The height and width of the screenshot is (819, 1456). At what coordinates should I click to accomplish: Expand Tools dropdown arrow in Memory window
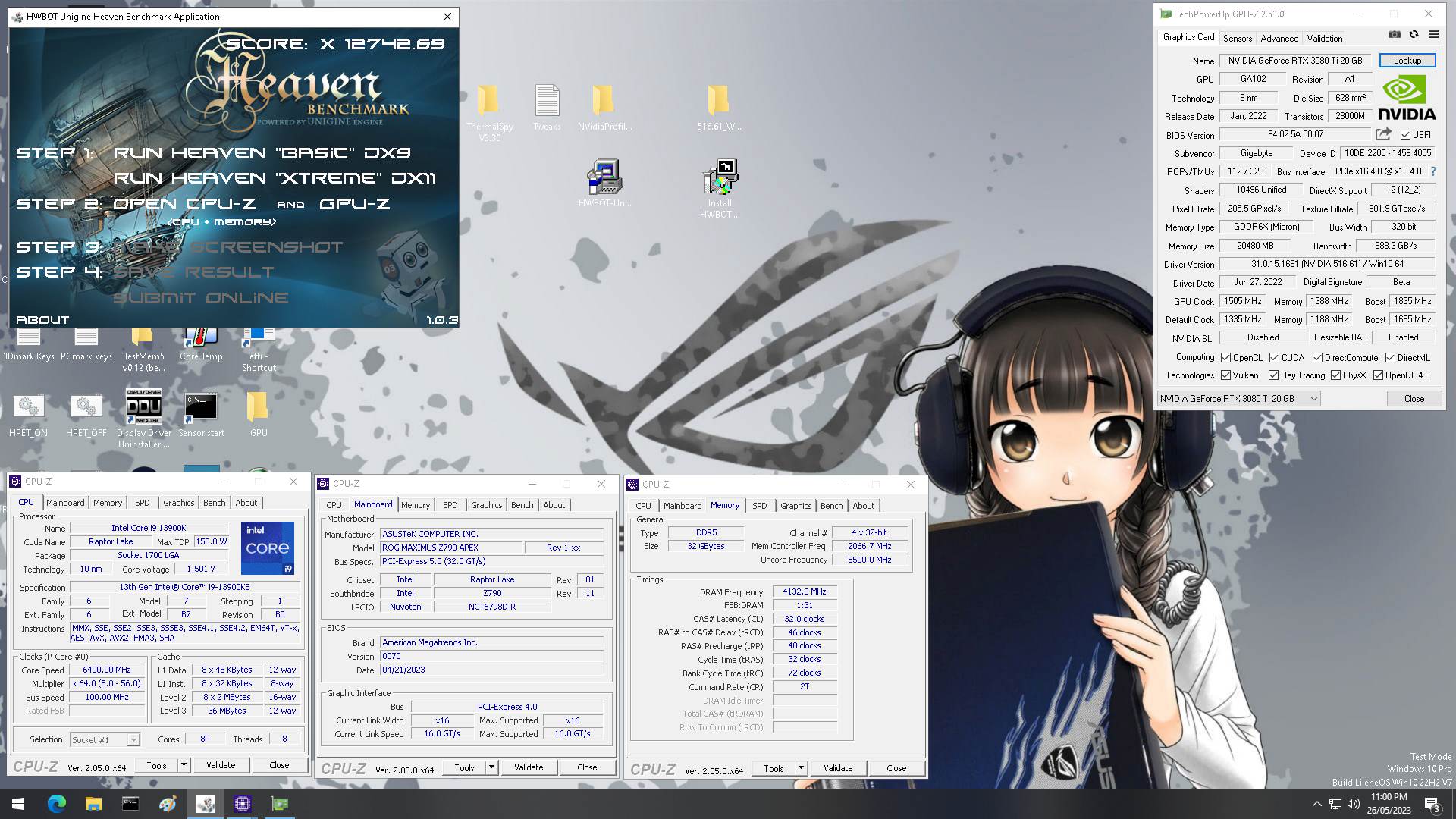[801, 768]
